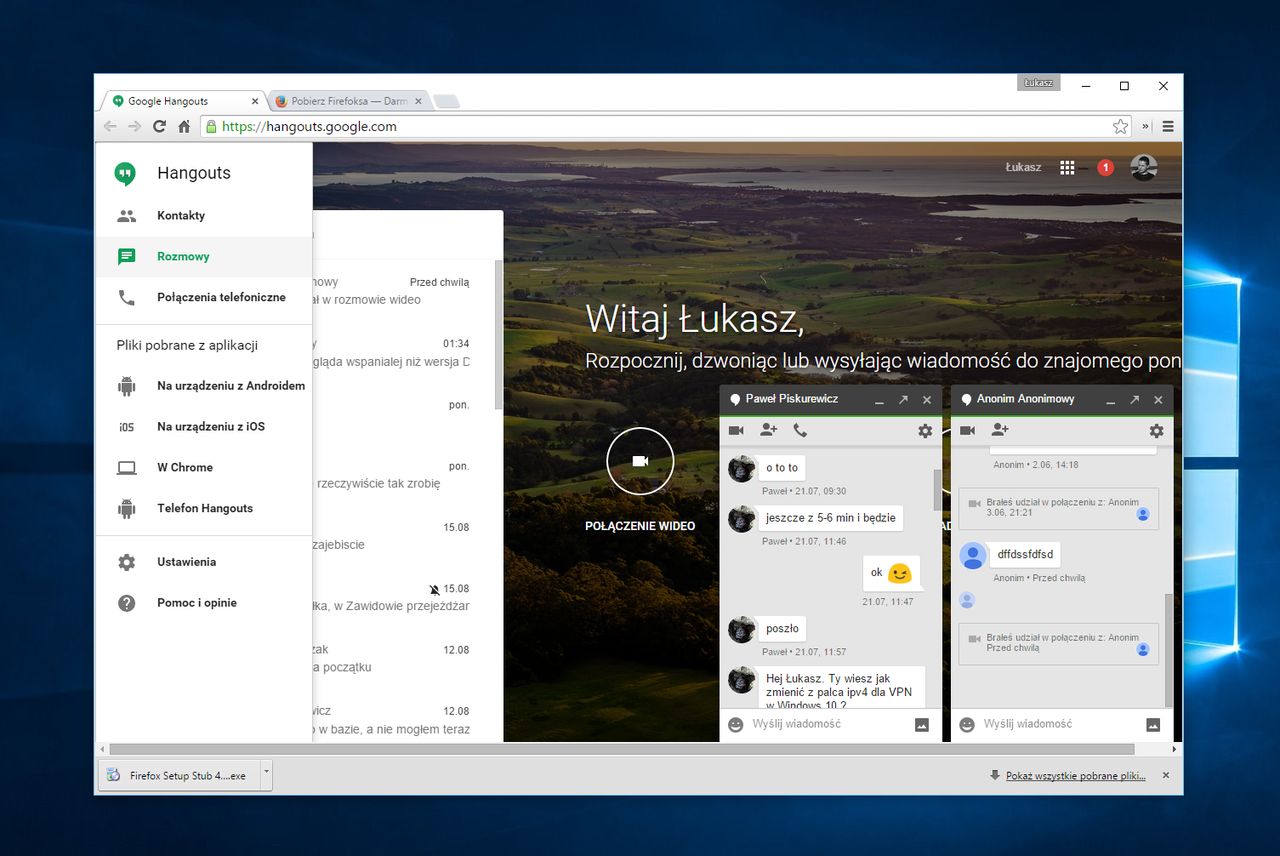
Task: Attach image in Paweł chat
Action: [x=922, y=725]
